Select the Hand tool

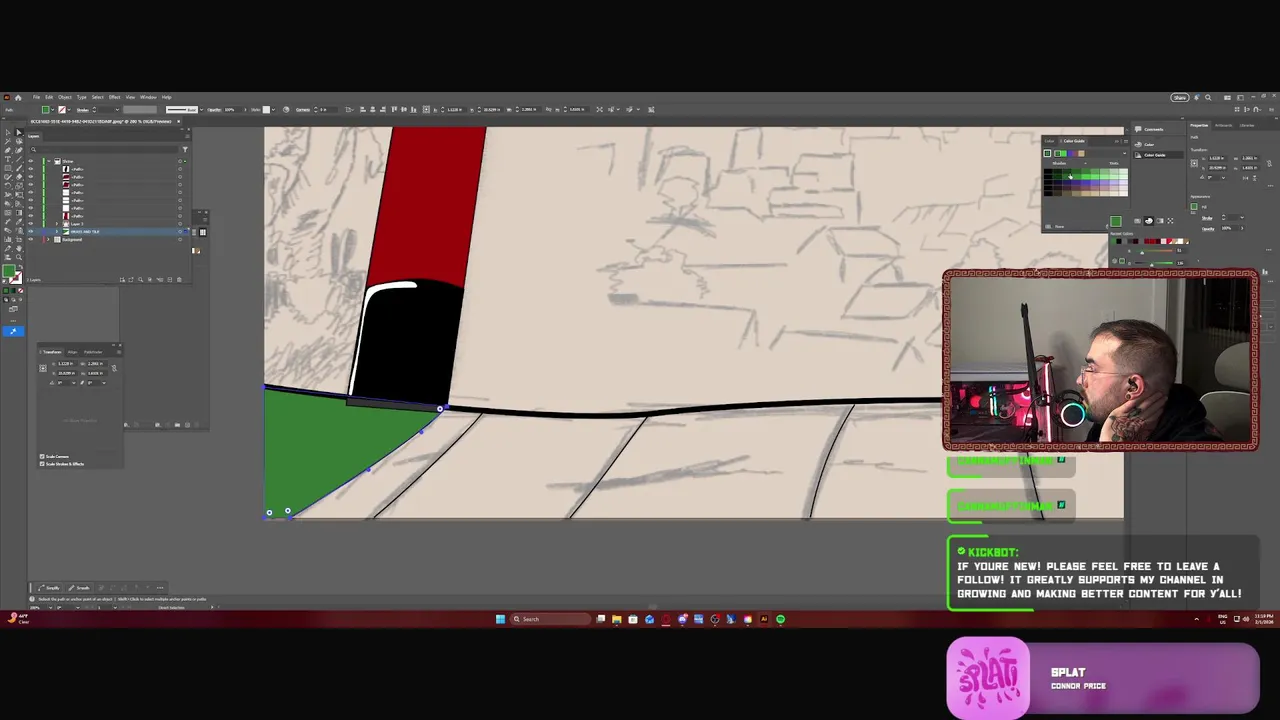tap(19, 248)
